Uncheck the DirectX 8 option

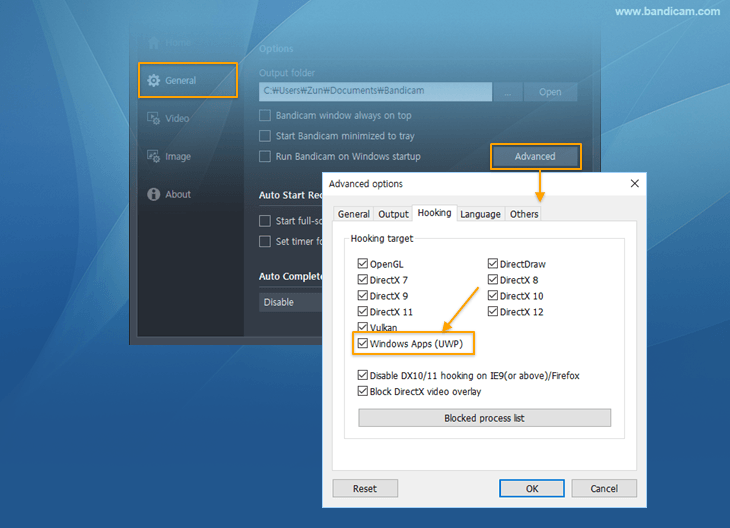[x=493, y=280]
